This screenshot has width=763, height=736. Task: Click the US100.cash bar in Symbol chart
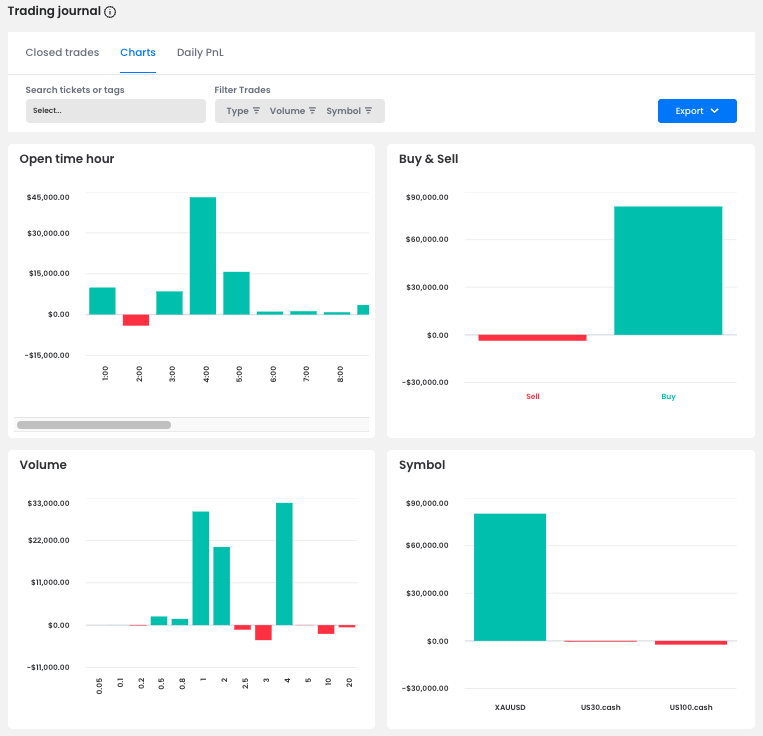691,642
